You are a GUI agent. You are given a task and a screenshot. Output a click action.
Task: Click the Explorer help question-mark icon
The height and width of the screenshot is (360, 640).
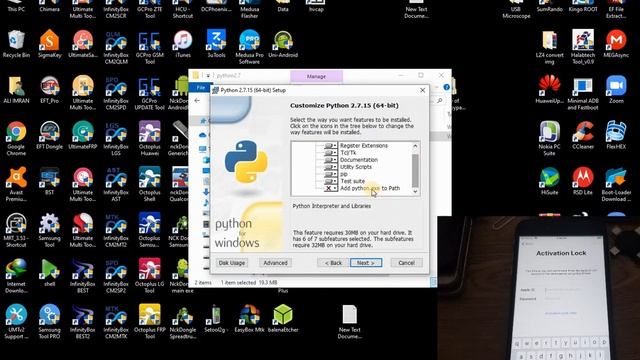(x=447, y=87)
